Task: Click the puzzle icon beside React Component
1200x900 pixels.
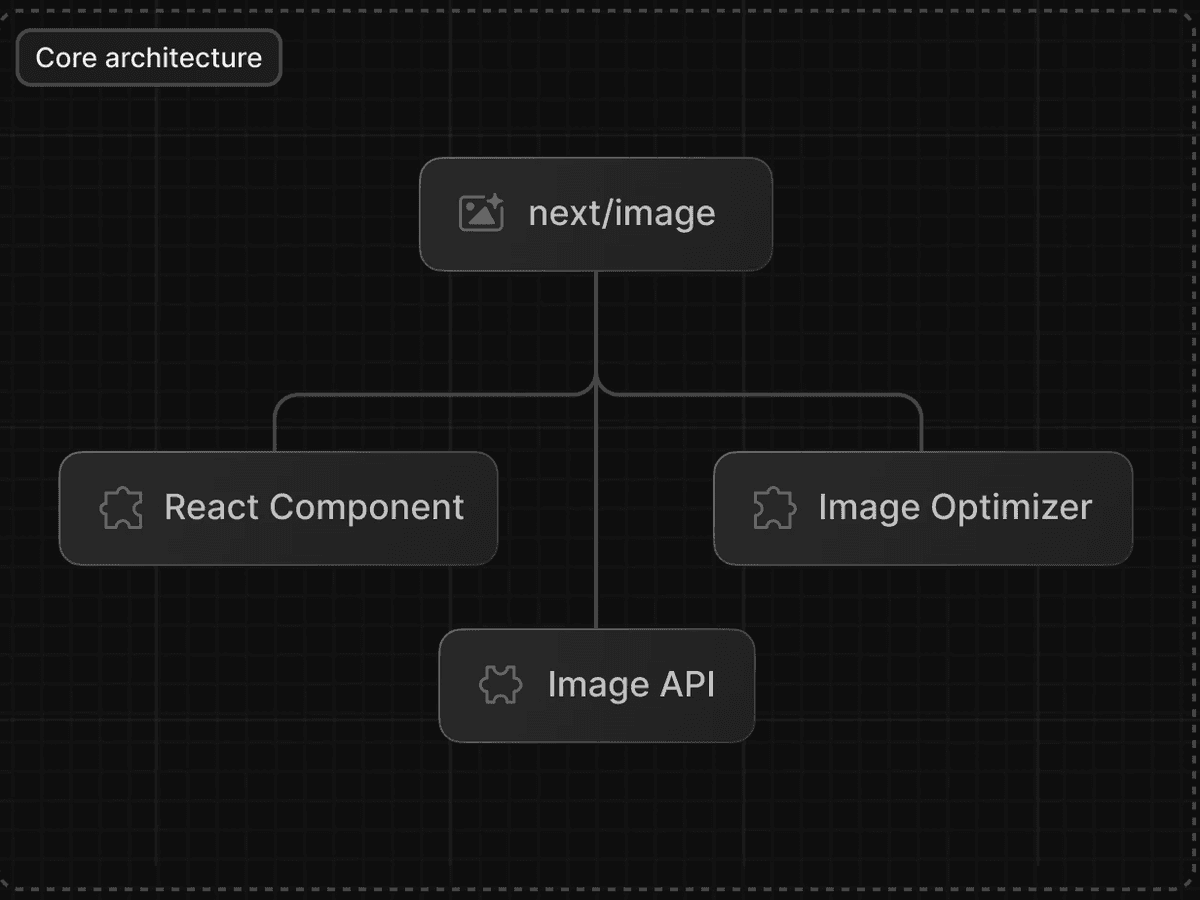Action: [x=121, y=508]
